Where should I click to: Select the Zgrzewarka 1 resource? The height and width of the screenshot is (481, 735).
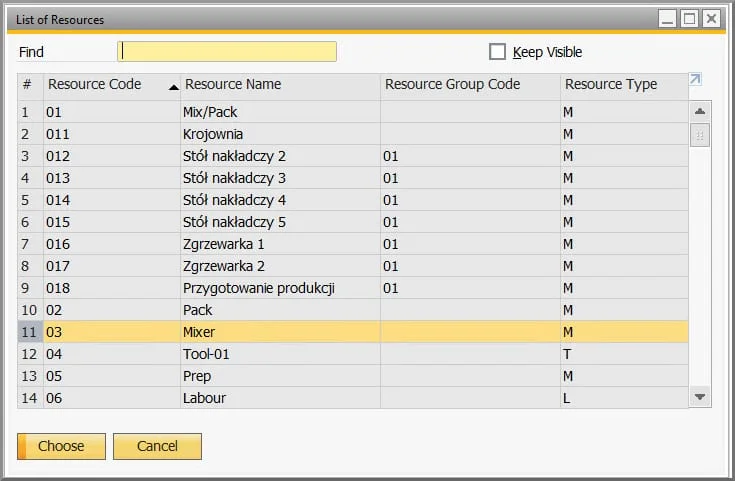pos(224,244)
